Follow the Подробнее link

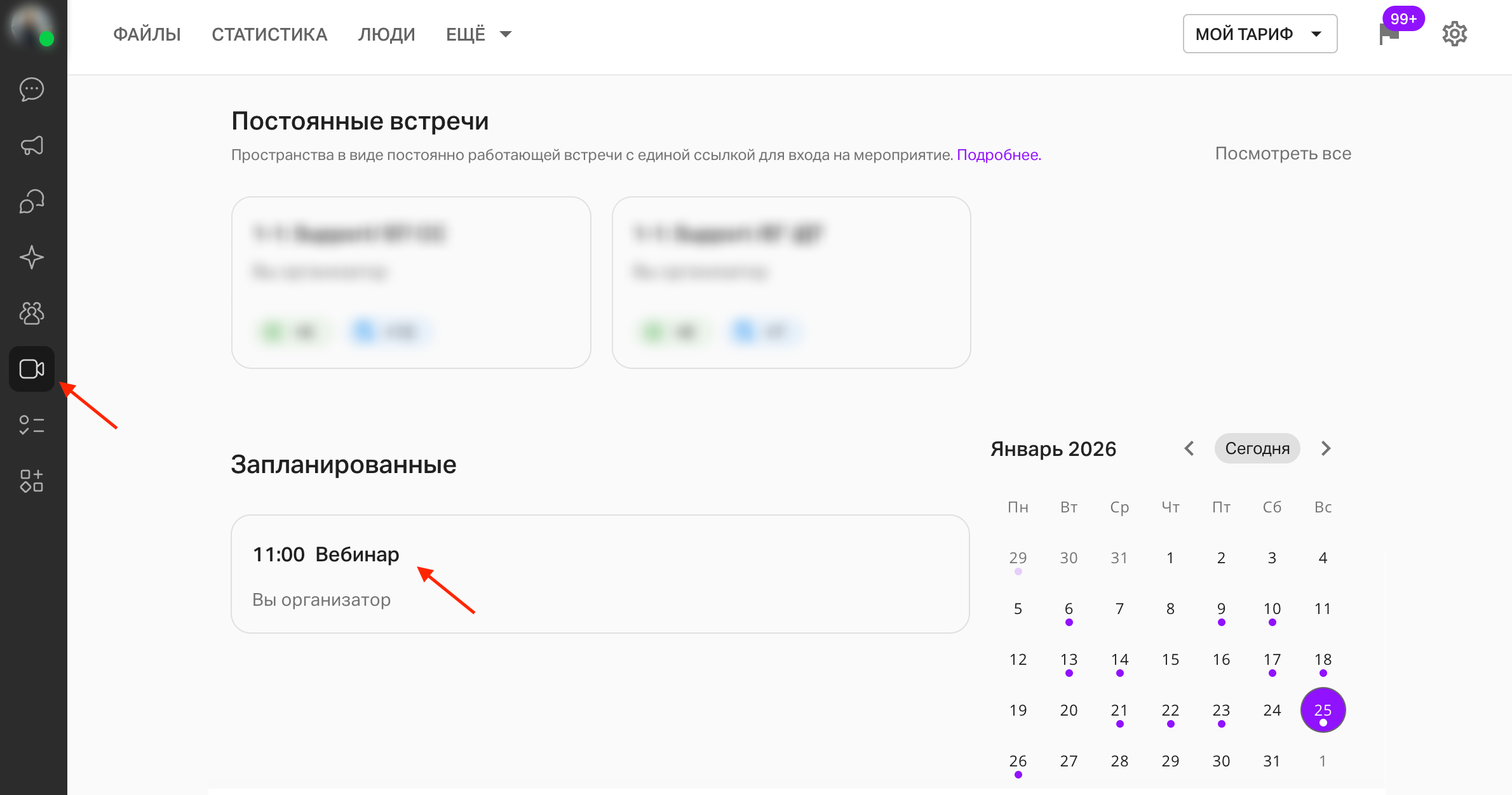(x=999, y=155)
